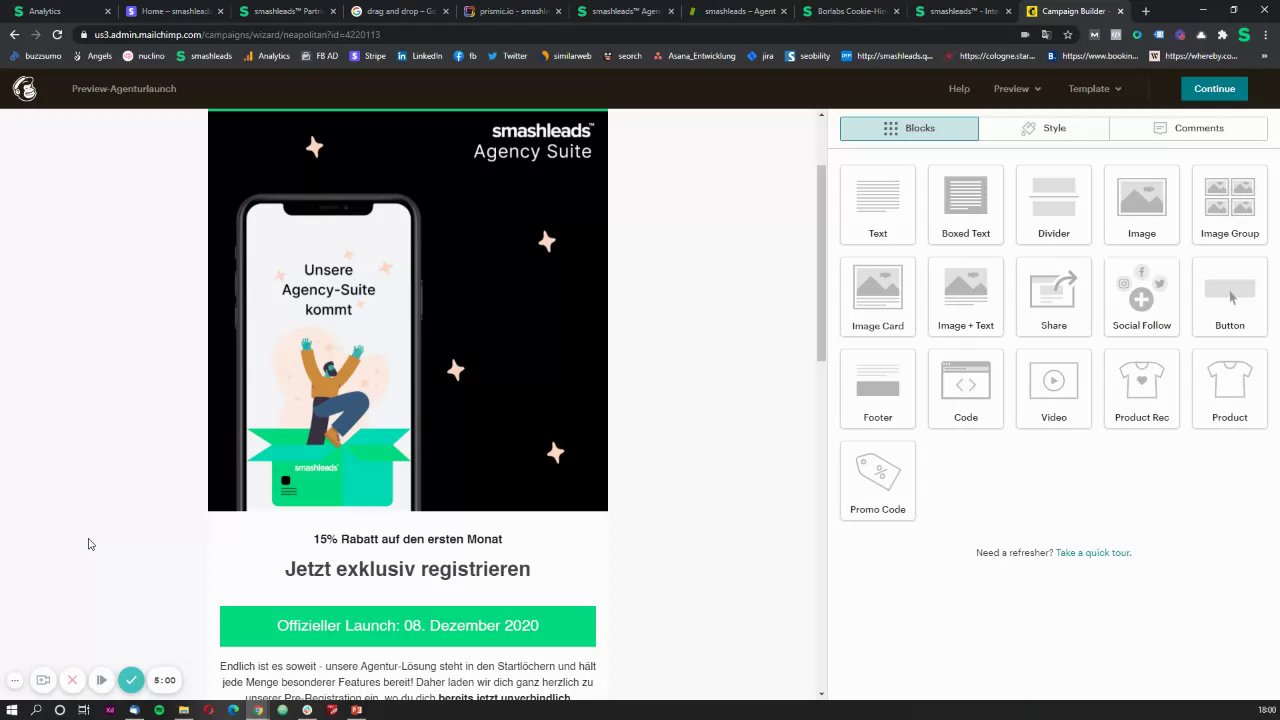The width and height of the screenshot is (1280, 720).
Task: Select the Image + Text block
Action: (966, 297)
